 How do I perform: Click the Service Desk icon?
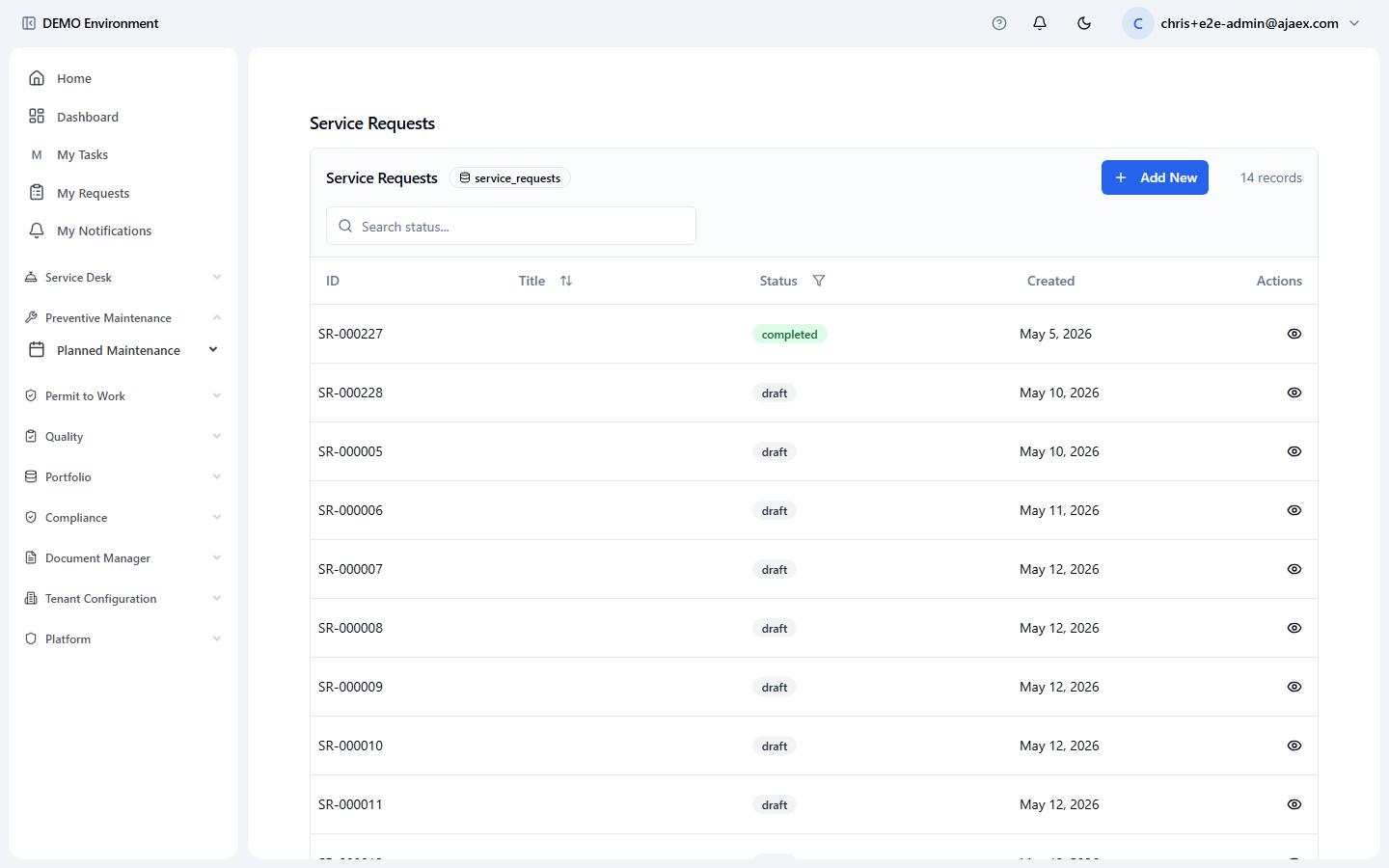click(31, 277)
